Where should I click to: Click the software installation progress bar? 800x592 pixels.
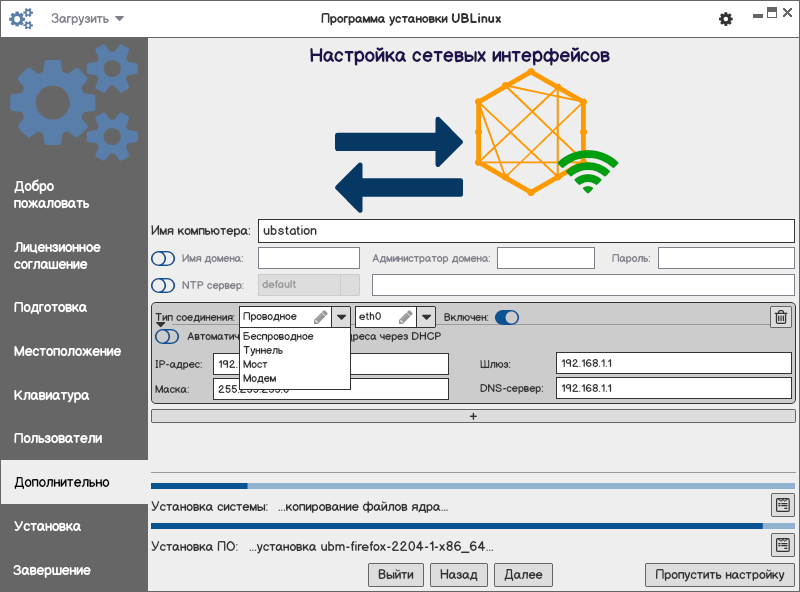473,526
